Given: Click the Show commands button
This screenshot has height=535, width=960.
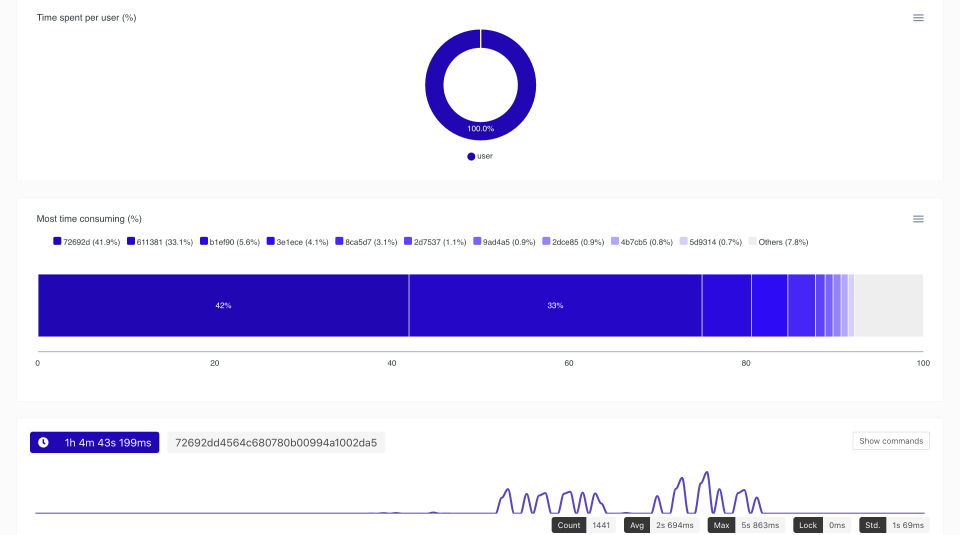Looking at the screenshot, I should click(x=891, y=441).
